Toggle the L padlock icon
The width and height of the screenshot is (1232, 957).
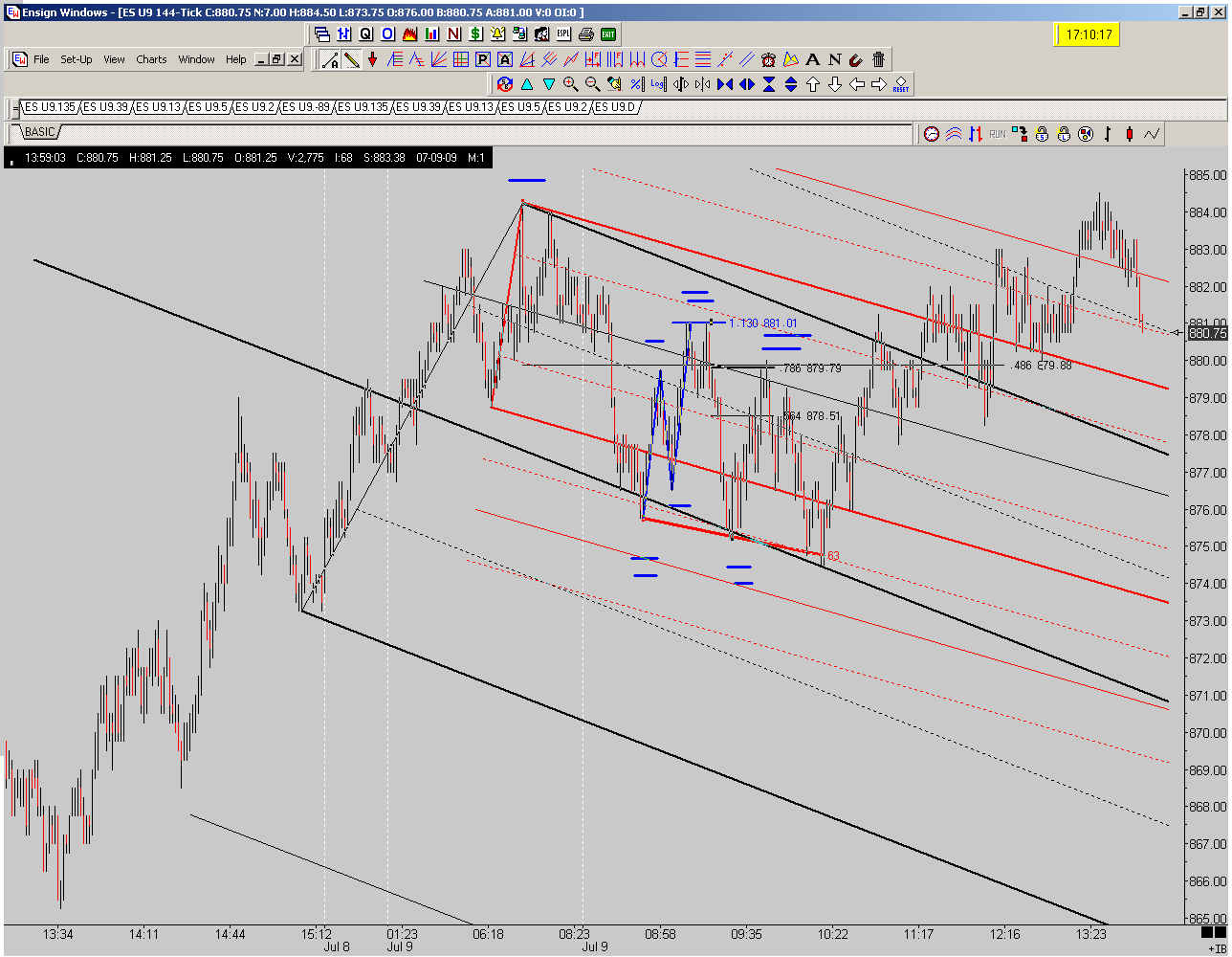[1064, 134]
